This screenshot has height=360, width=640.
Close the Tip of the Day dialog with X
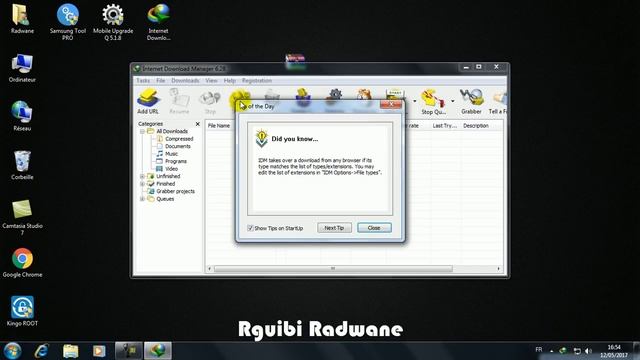tap(391, 105)
